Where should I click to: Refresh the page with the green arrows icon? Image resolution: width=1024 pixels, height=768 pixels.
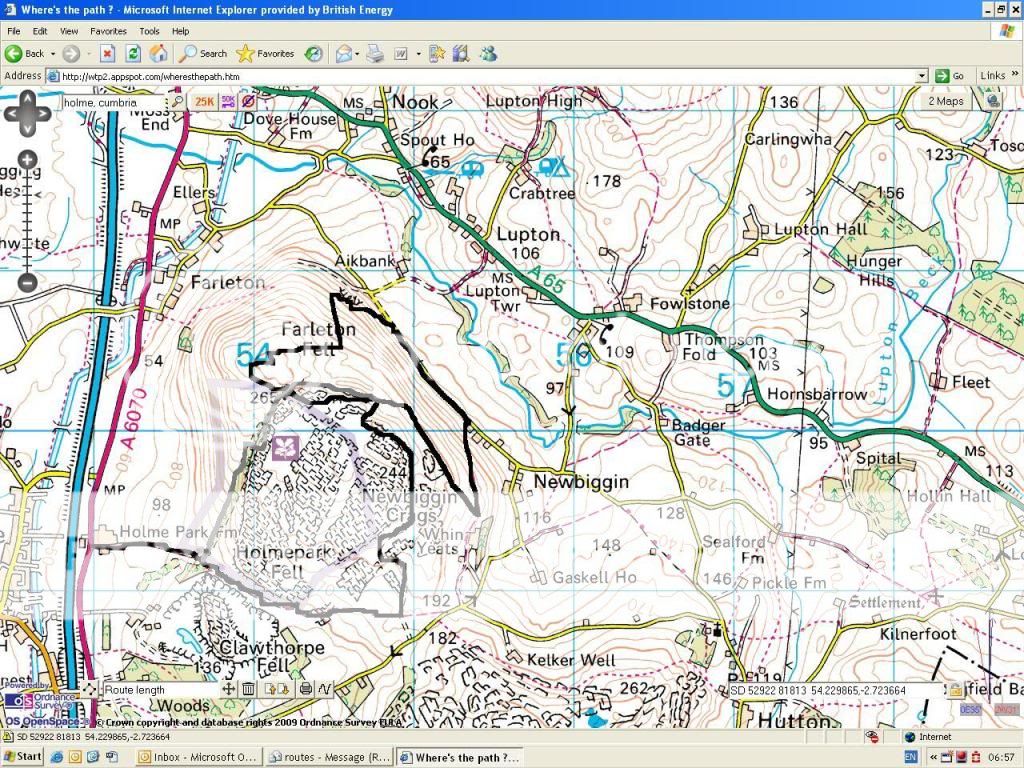pyautogui.click(x=133, y=54)
